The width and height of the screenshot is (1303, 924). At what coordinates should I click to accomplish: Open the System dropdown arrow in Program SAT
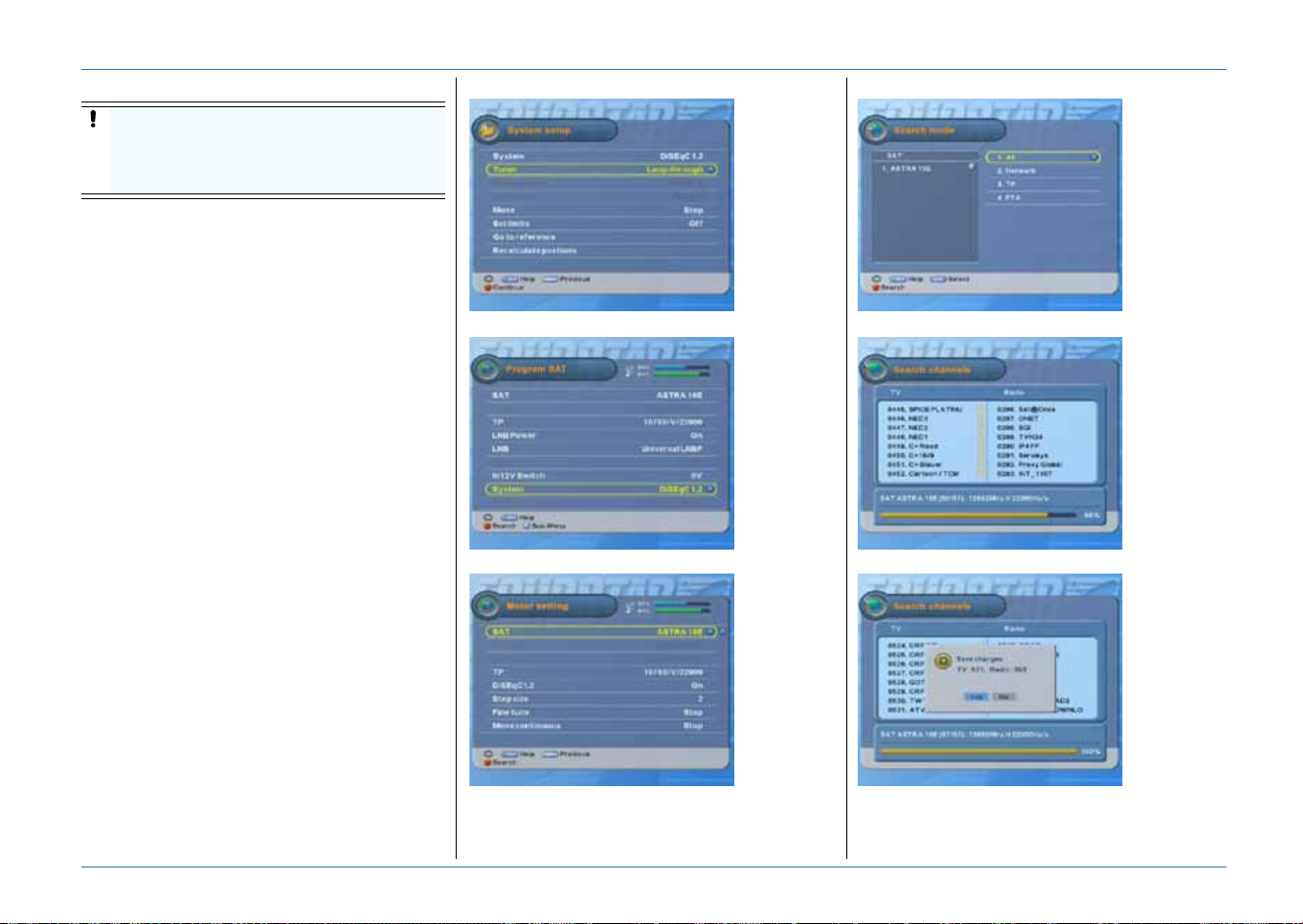pos(710,489)
